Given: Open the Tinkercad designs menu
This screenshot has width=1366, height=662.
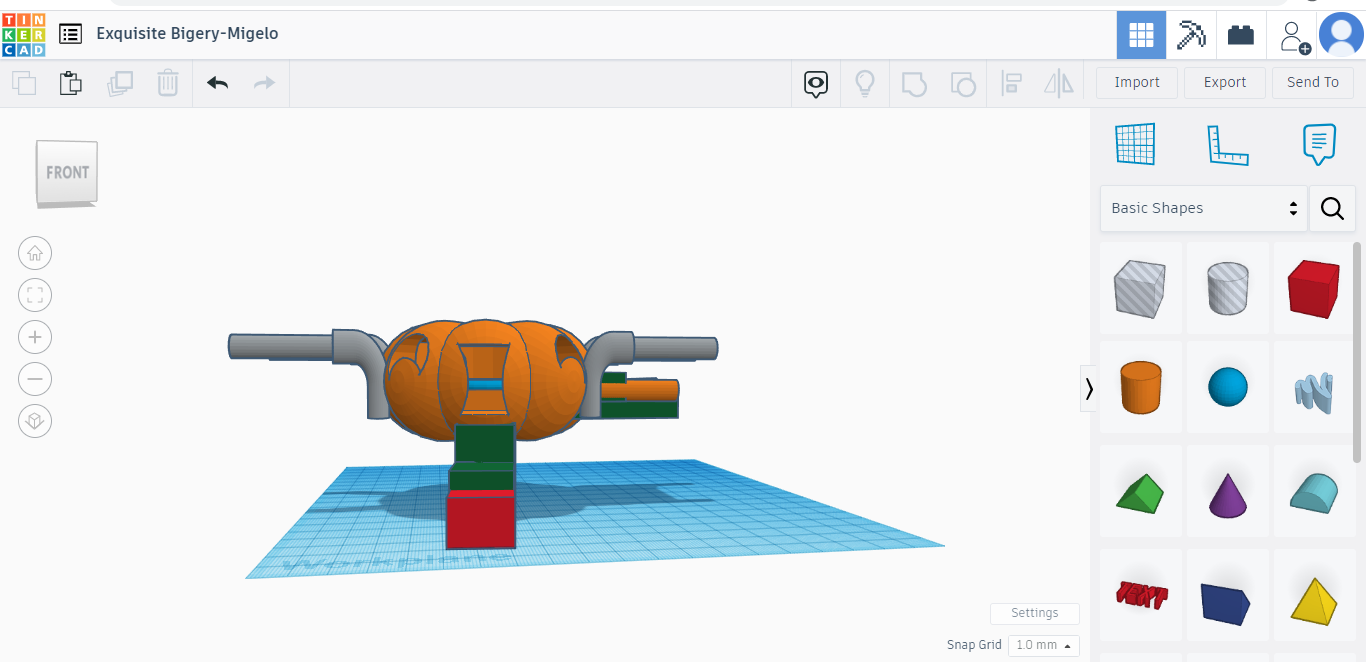Looking at the screenshot, I should click(x=70, y=33).
